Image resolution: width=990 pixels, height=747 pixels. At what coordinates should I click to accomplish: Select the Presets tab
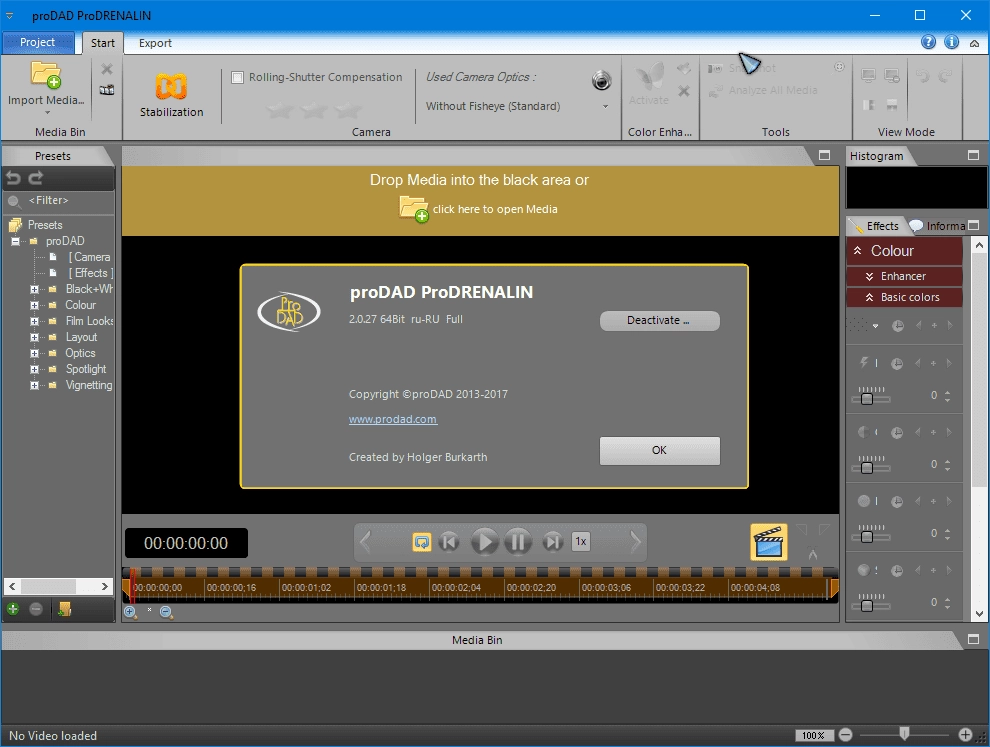click(53, 156)
